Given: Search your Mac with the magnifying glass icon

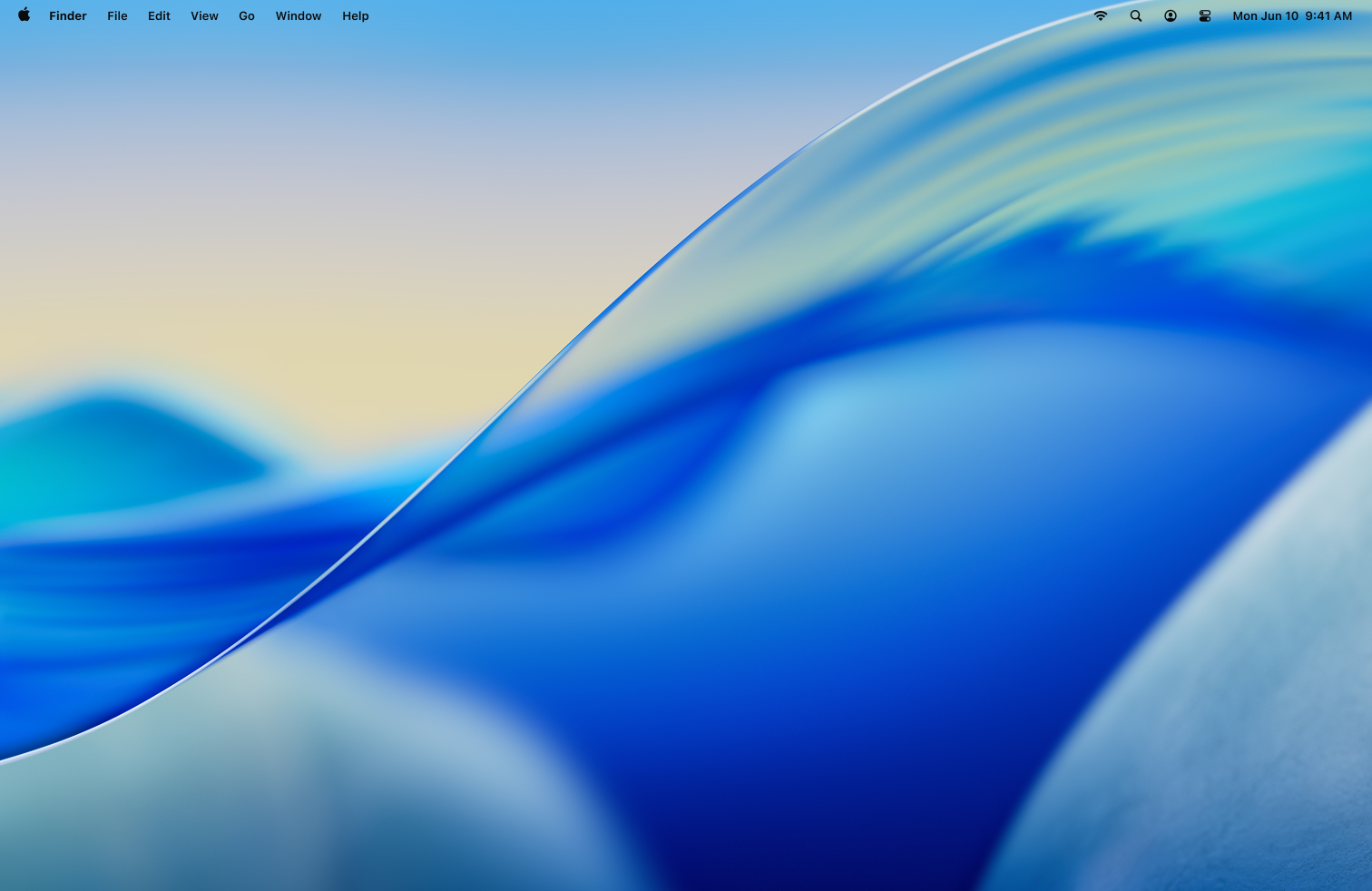Looking at the screenshot, I should coord(1135,15).
